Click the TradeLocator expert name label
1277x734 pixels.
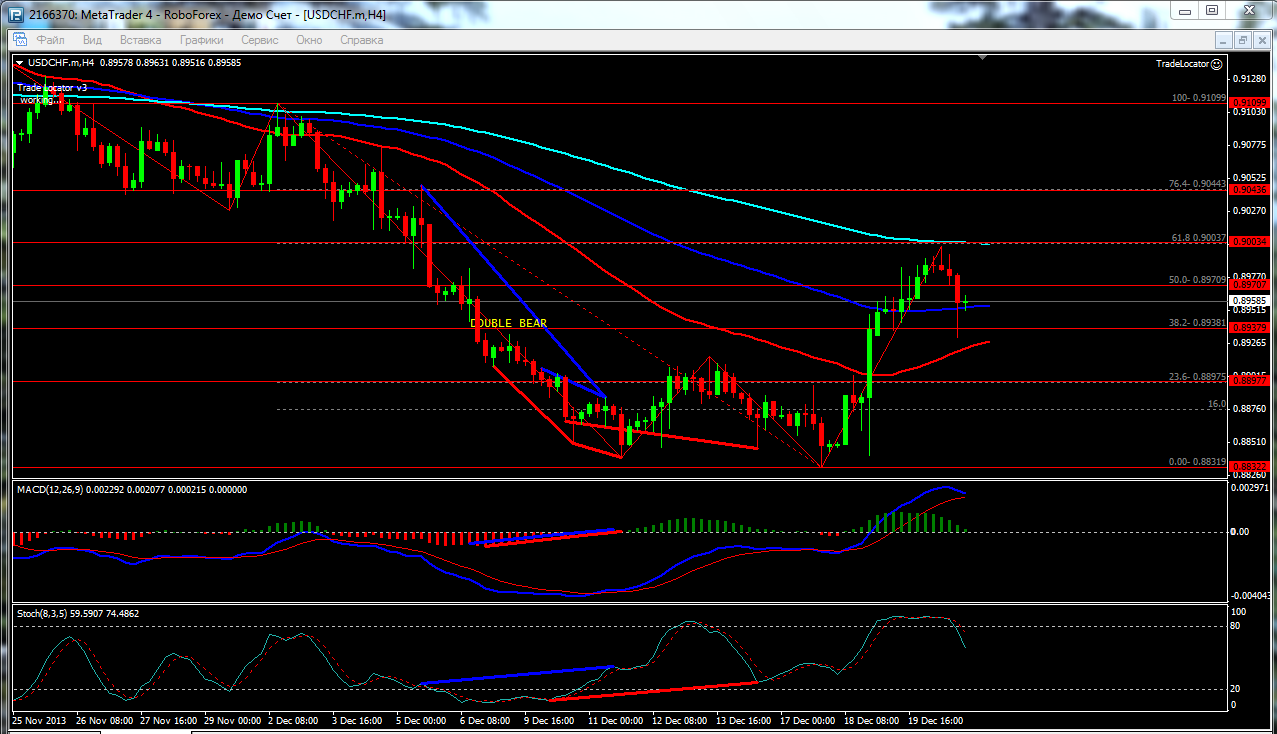(x=1182, y=63)
